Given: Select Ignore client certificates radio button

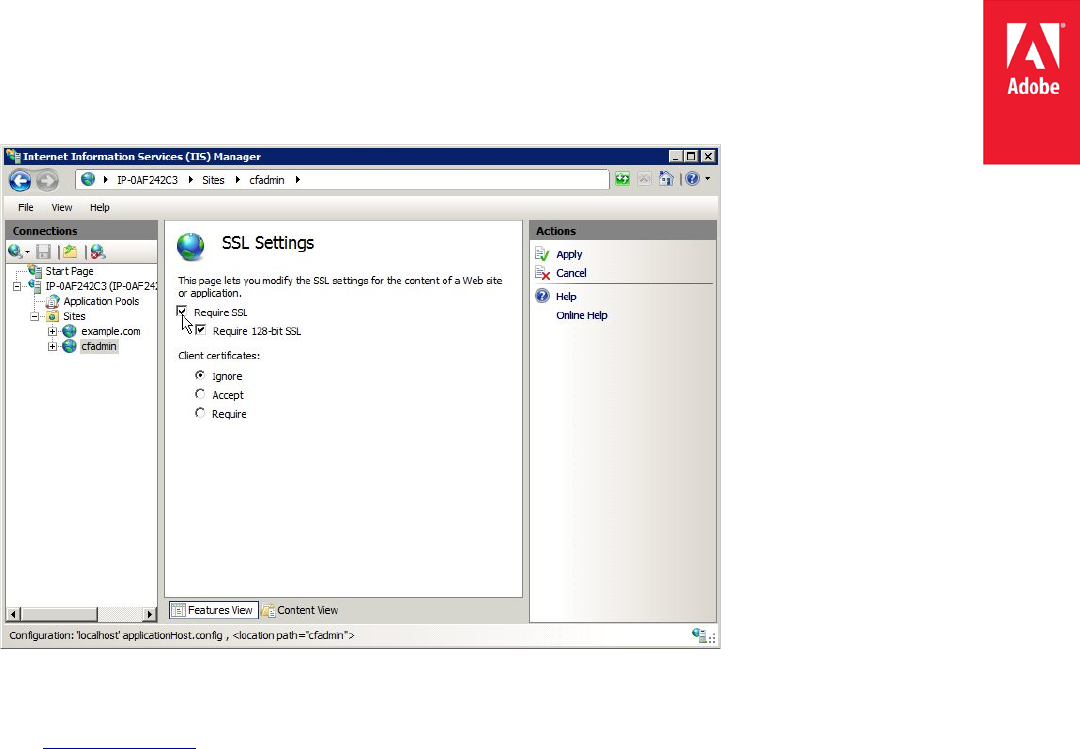Looking at the screenshot, I should 200,376.
